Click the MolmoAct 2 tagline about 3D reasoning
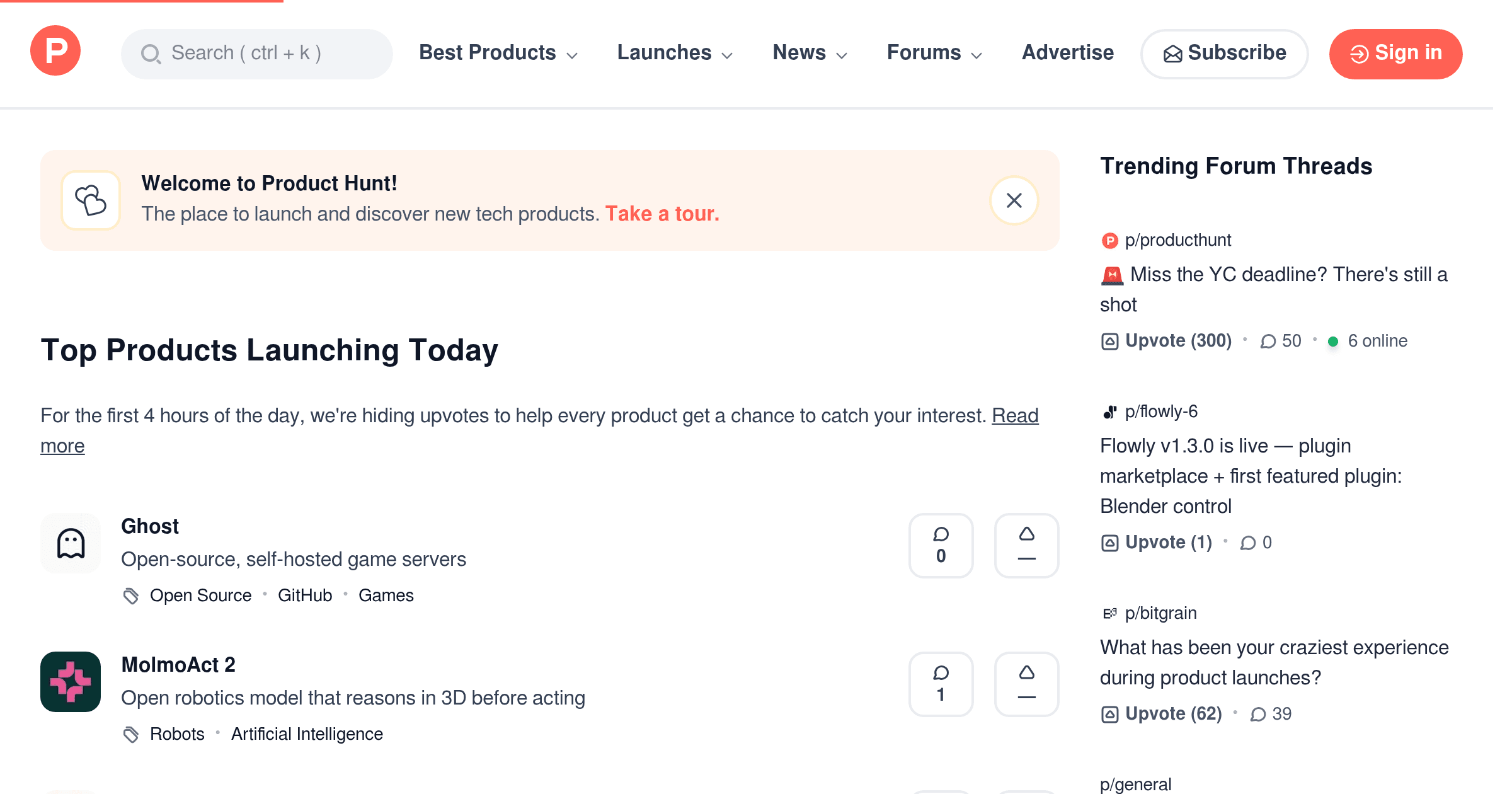This screenshot has height=794, width=1512. 353,698
